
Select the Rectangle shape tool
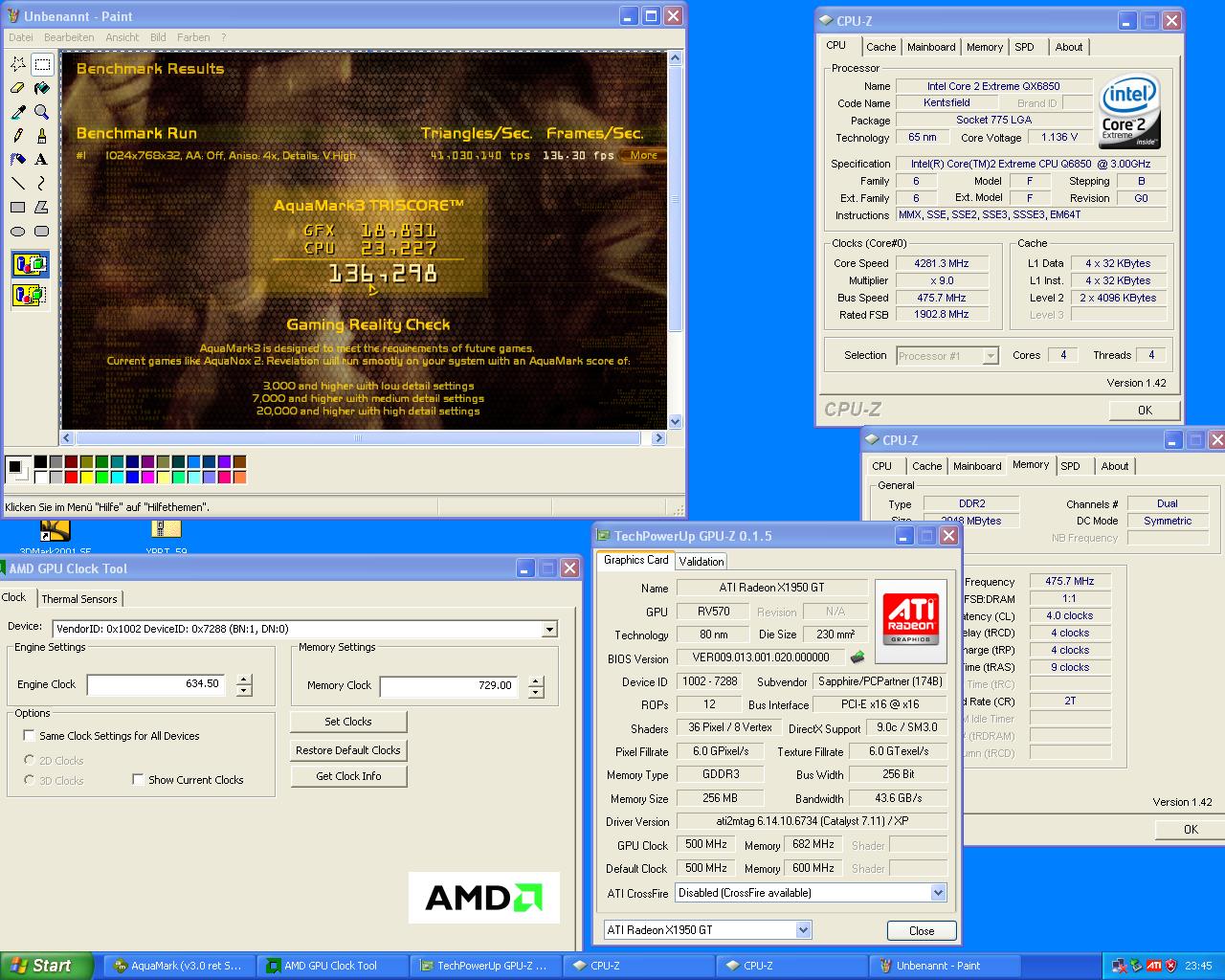point(18,207)
